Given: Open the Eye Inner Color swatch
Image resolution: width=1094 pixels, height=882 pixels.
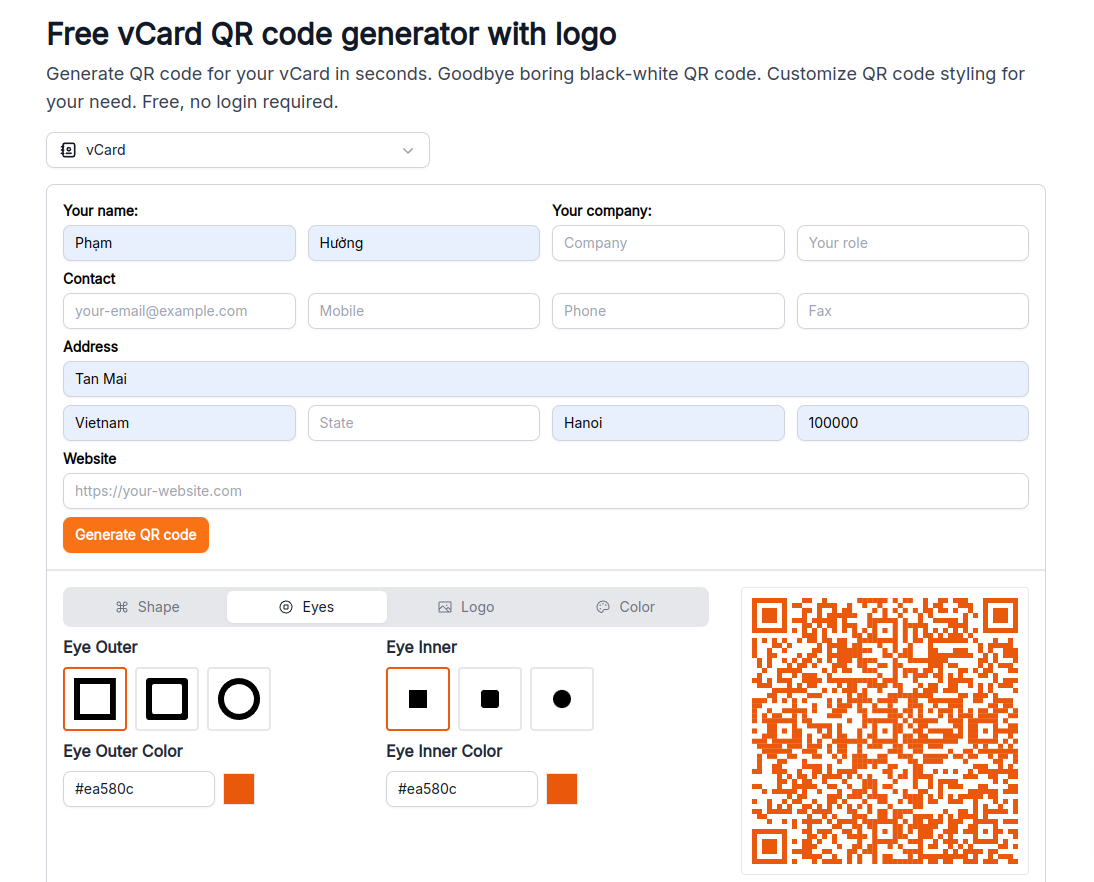Looking at the screenshot, I should point(562,789).
